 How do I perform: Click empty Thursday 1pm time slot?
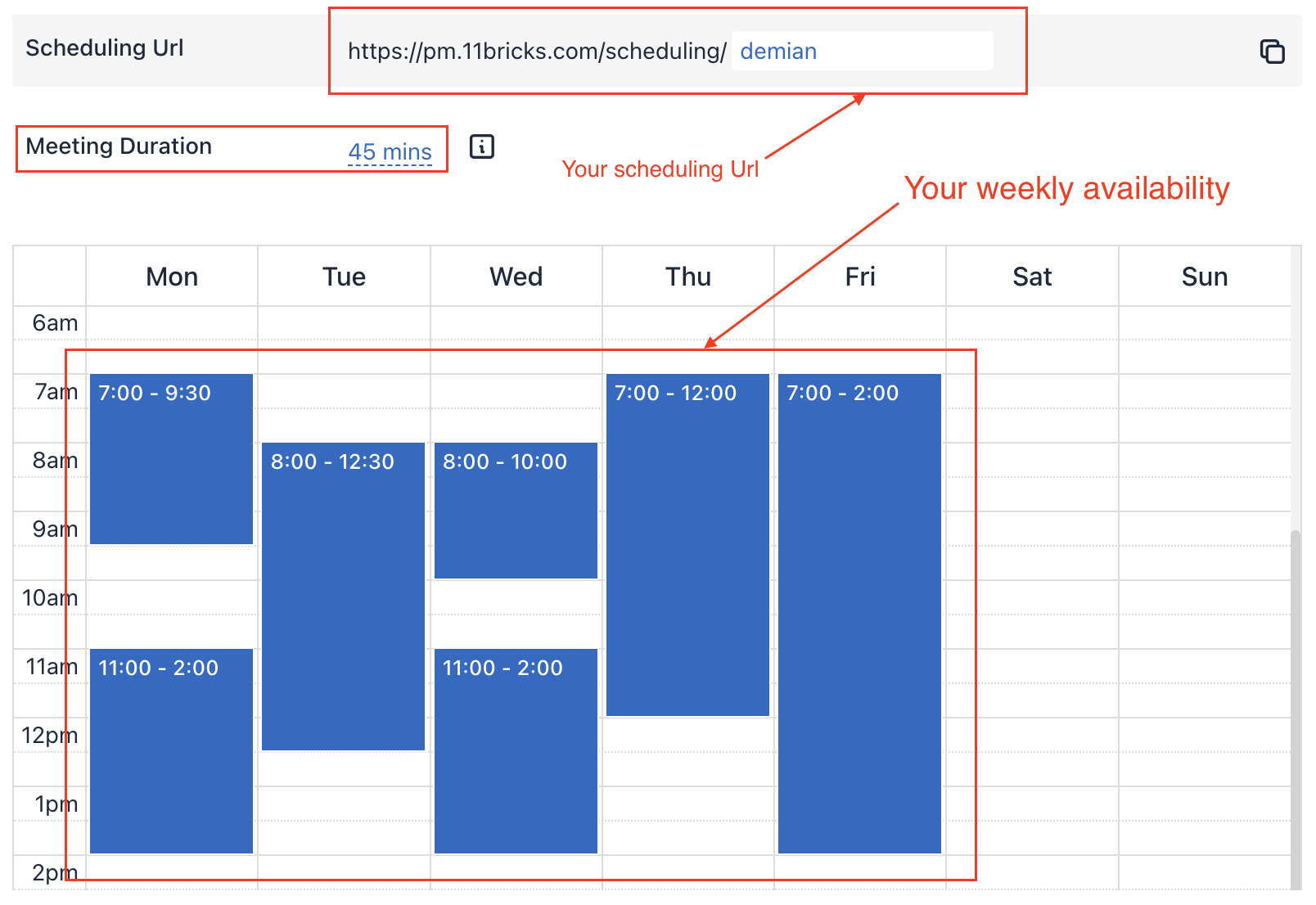click(x=687, y=804)
